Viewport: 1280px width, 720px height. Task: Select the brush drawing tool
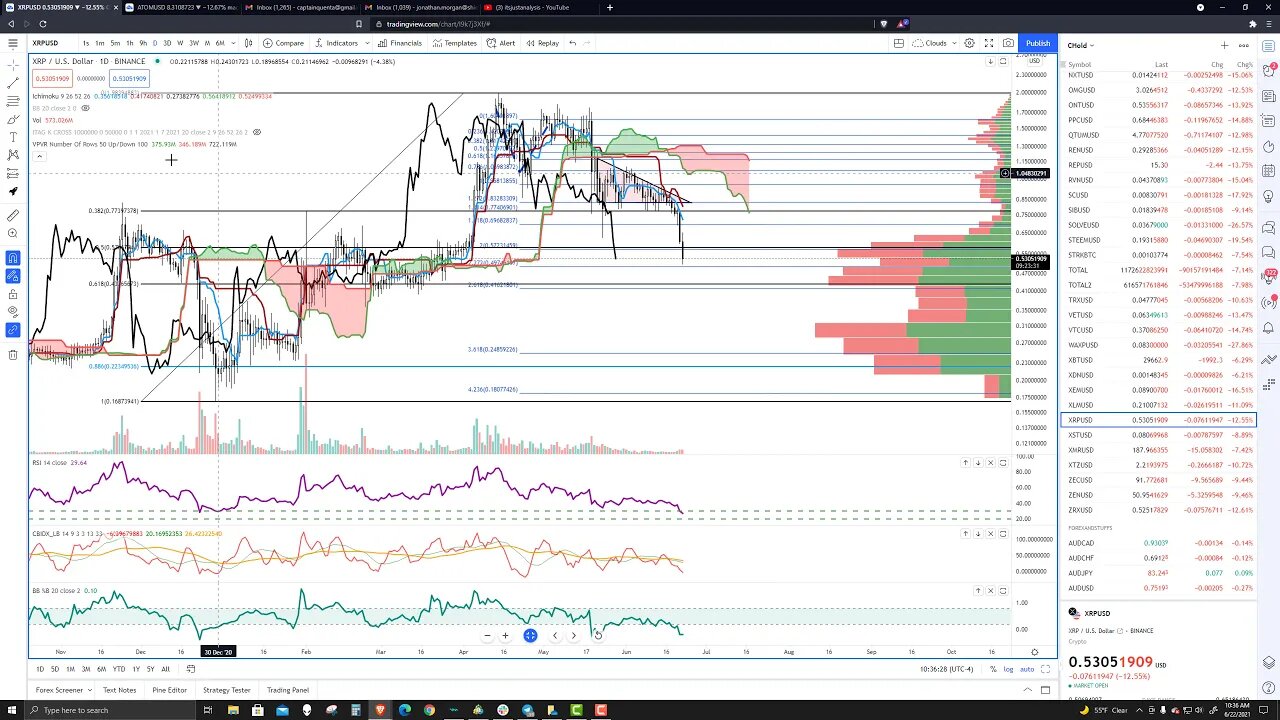[12, 119]
